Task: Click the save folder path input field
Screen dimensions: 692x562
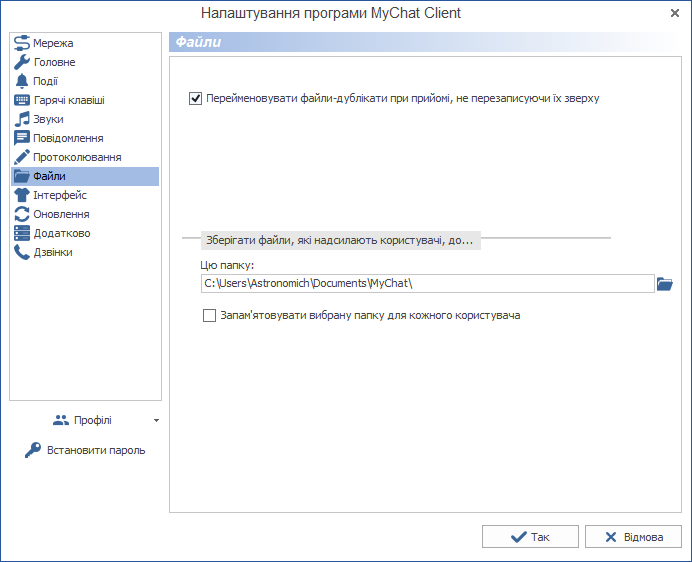Action: [427, 283]
